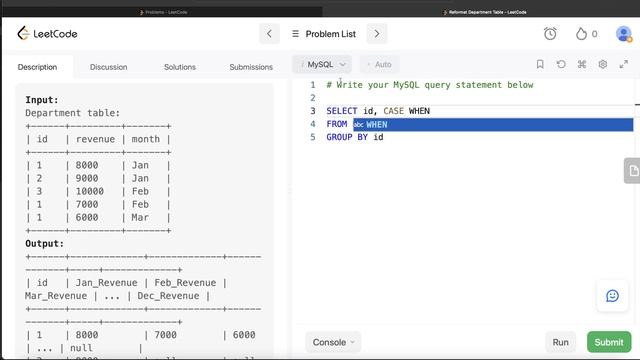The height and width of the screenshot is (360, 640).
Task: Open the user profile avatar
Action: 624,34
